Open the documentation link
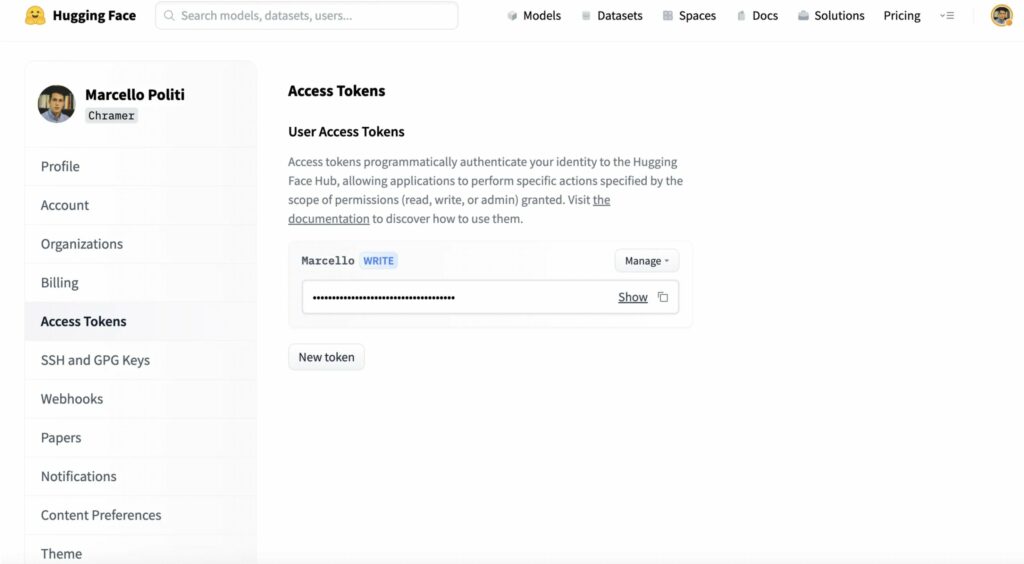This screenshot has height=564, width=1024. pos(329,218)
